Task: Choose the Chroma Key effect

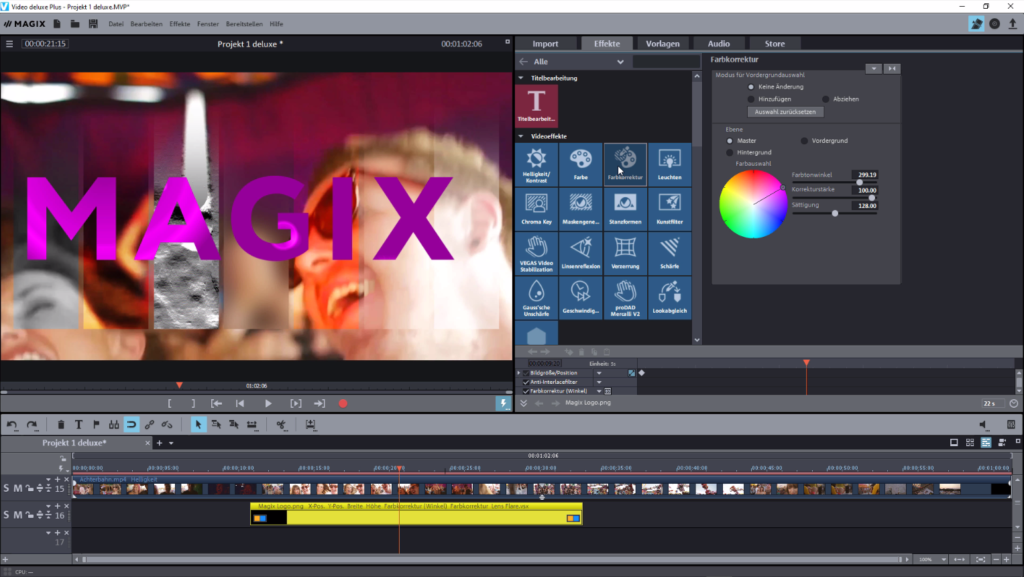Action: coord(536,209)
